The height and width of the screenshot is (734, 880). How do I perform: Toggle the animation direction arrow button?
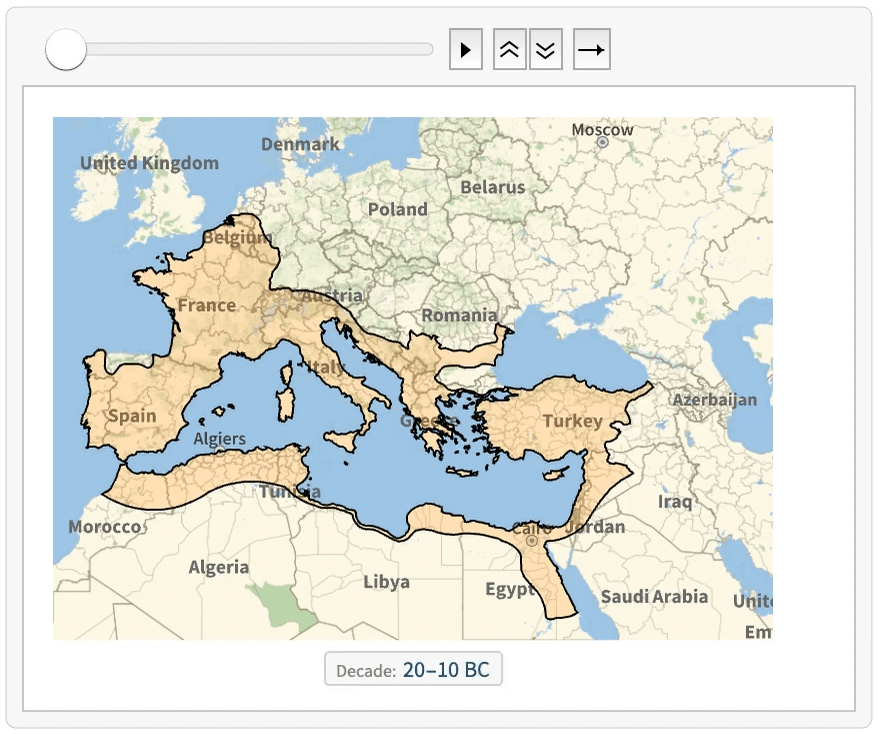(x=591, y=50)
